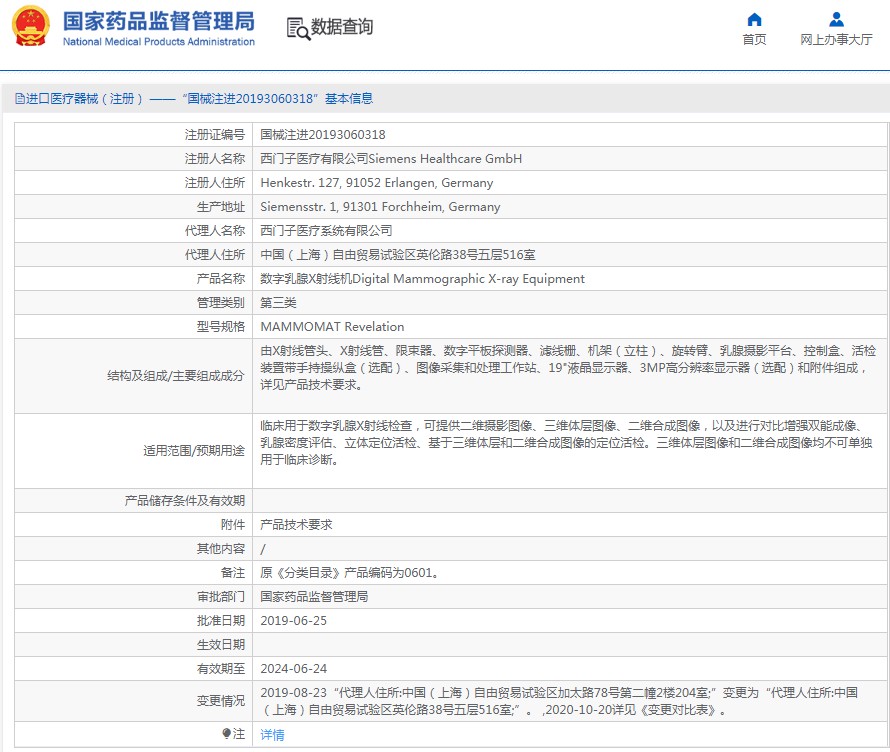
Task: Click the bulb icon beside 注 label
Action: tap(226, 734)
